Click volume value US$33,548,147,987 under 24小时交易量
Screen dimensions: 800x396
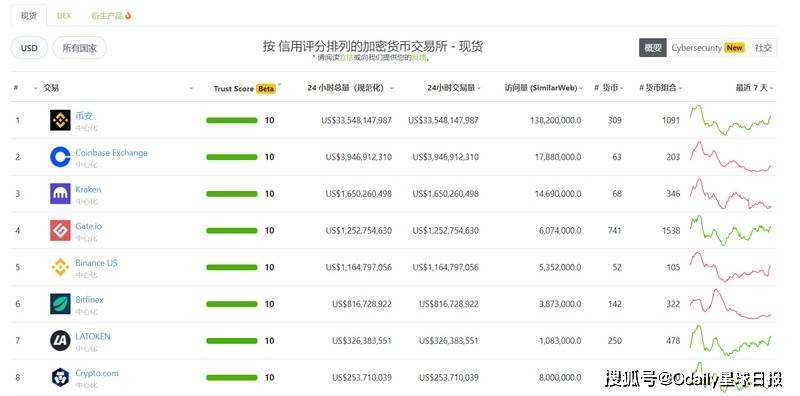coord(443,120)
